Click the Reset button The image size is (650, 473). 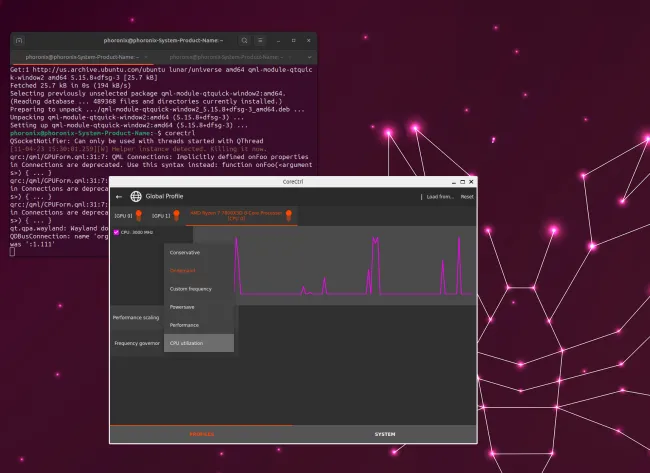(x=466, y=196)
